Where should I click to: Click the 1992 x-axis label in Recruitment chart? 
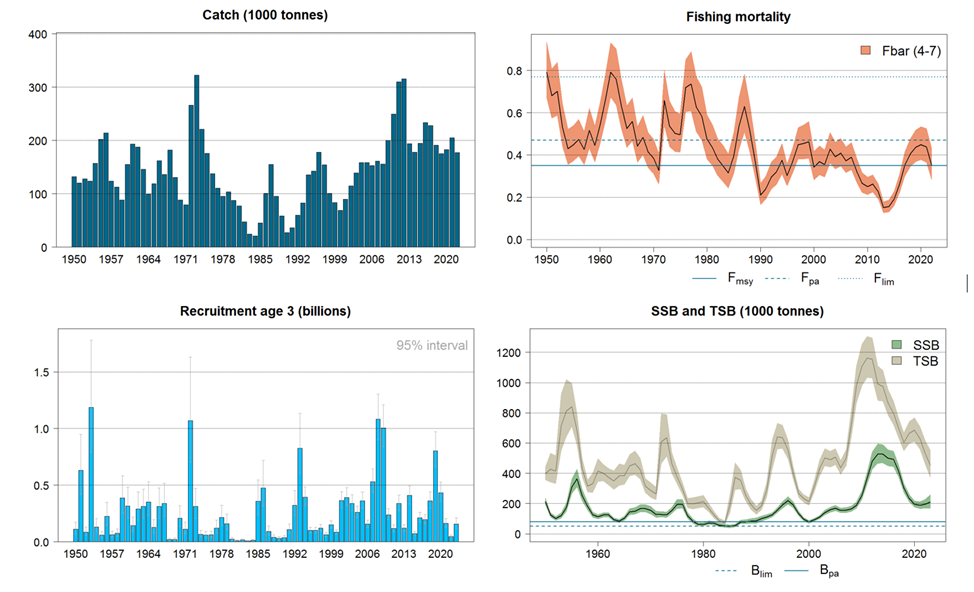(x=295, y=554)
